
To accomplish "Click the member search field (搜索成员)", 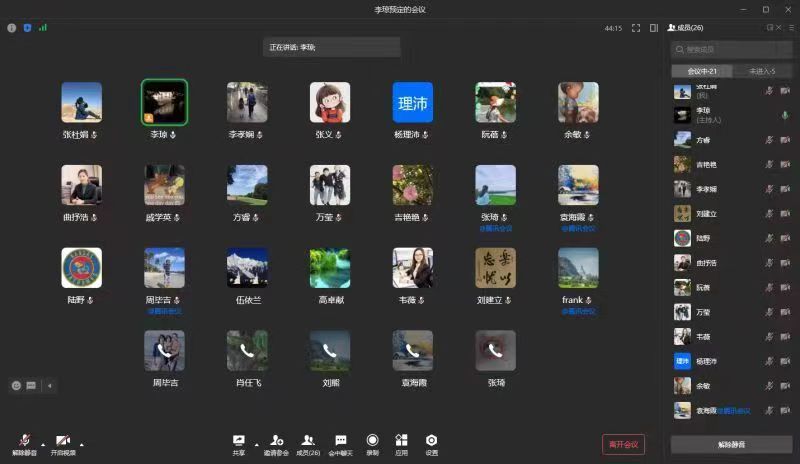I will tap(726, 49).
